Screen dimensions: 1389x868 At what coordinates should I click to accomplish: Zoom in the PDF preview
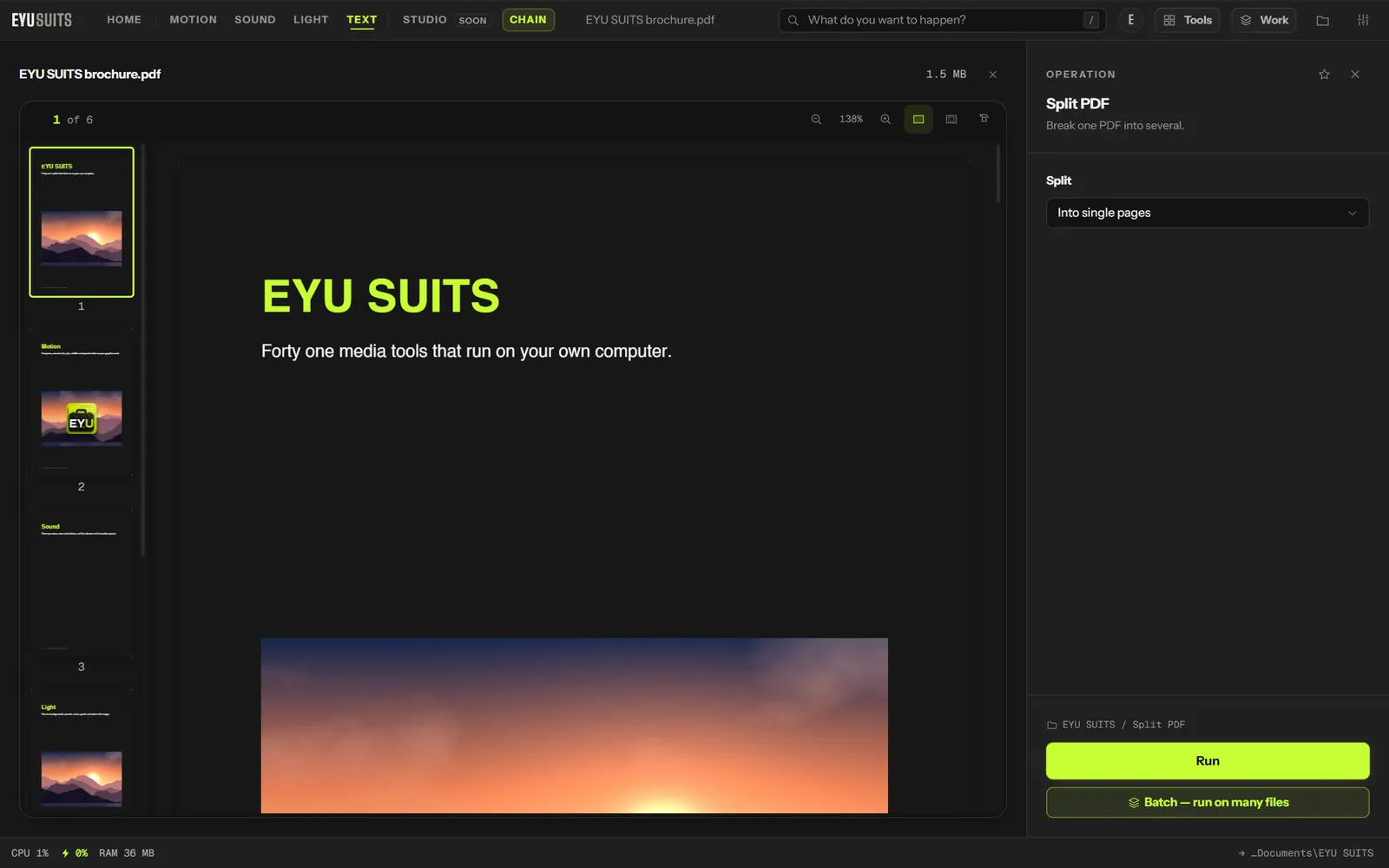coord(885,120)
